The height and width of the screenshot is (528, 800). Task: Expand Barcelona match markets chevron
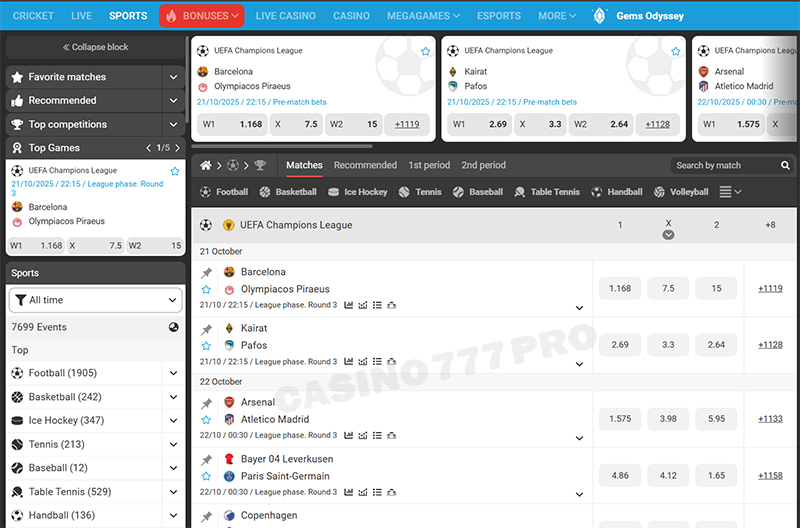(579, 308)
